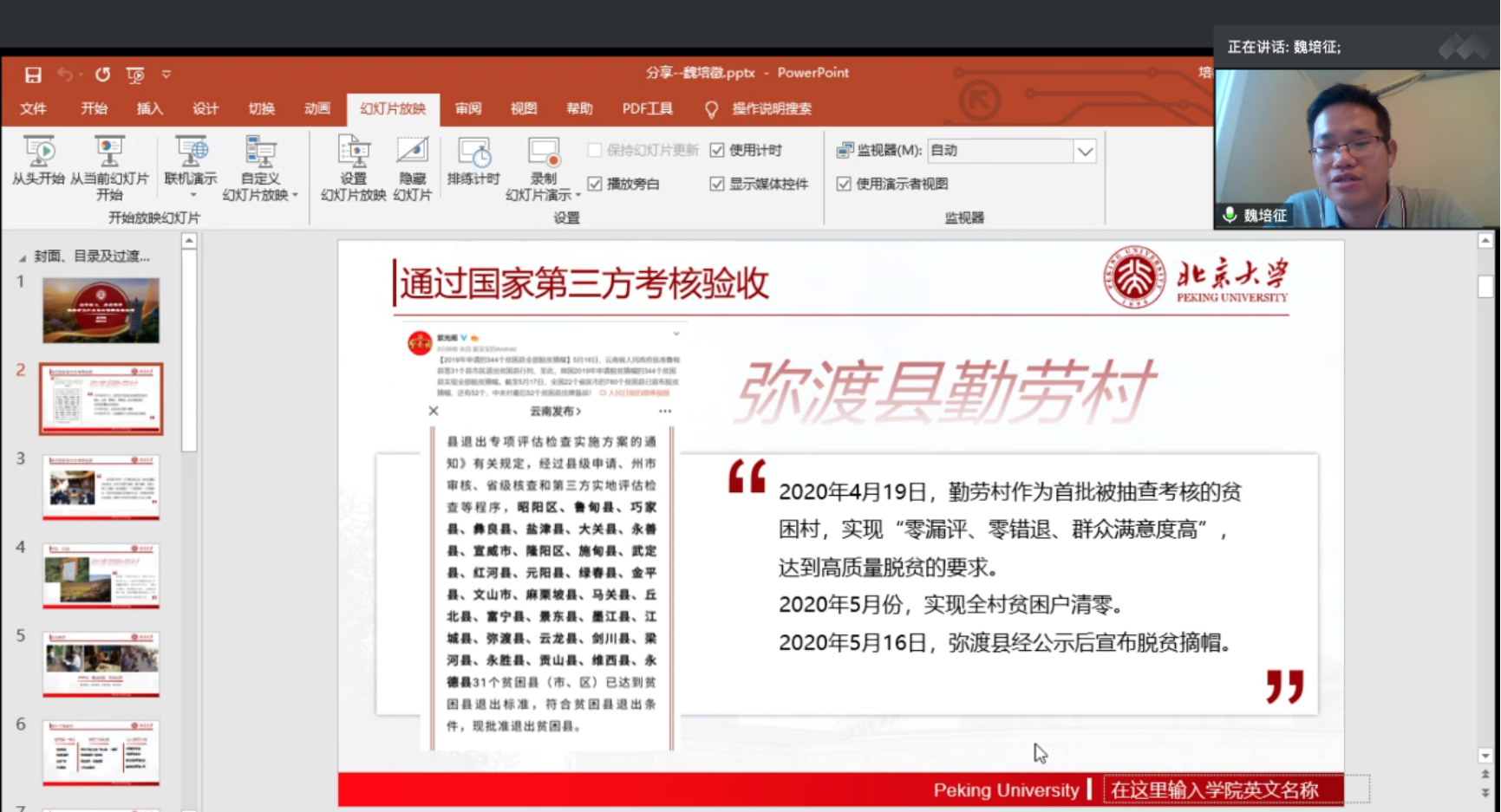
Task: Start slideshow from current slide (从当前幻灯片开始)
Action: (109, 166)
